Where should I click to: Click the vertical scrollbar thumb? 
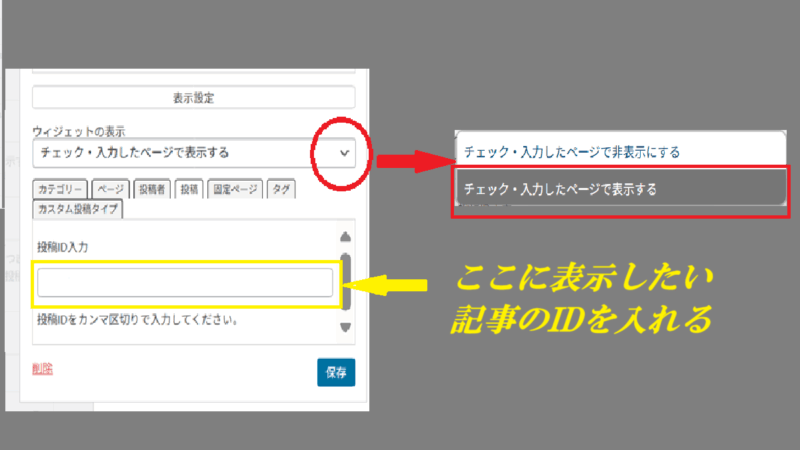(x=346, y=282)
